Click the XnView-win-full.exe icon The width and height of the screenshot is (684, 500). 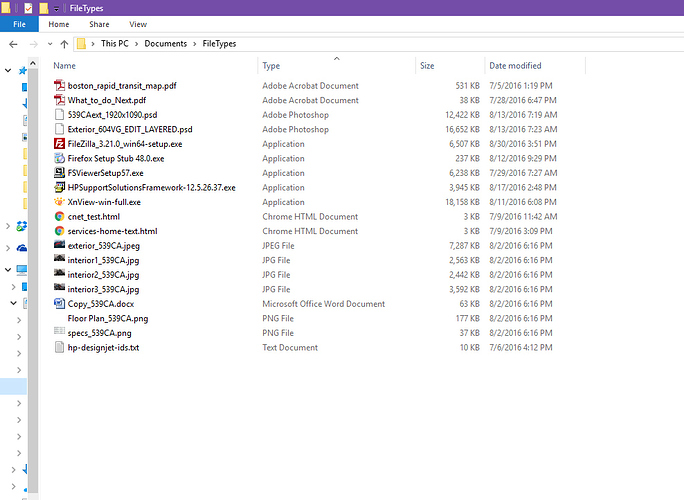[x=59, y=202]
